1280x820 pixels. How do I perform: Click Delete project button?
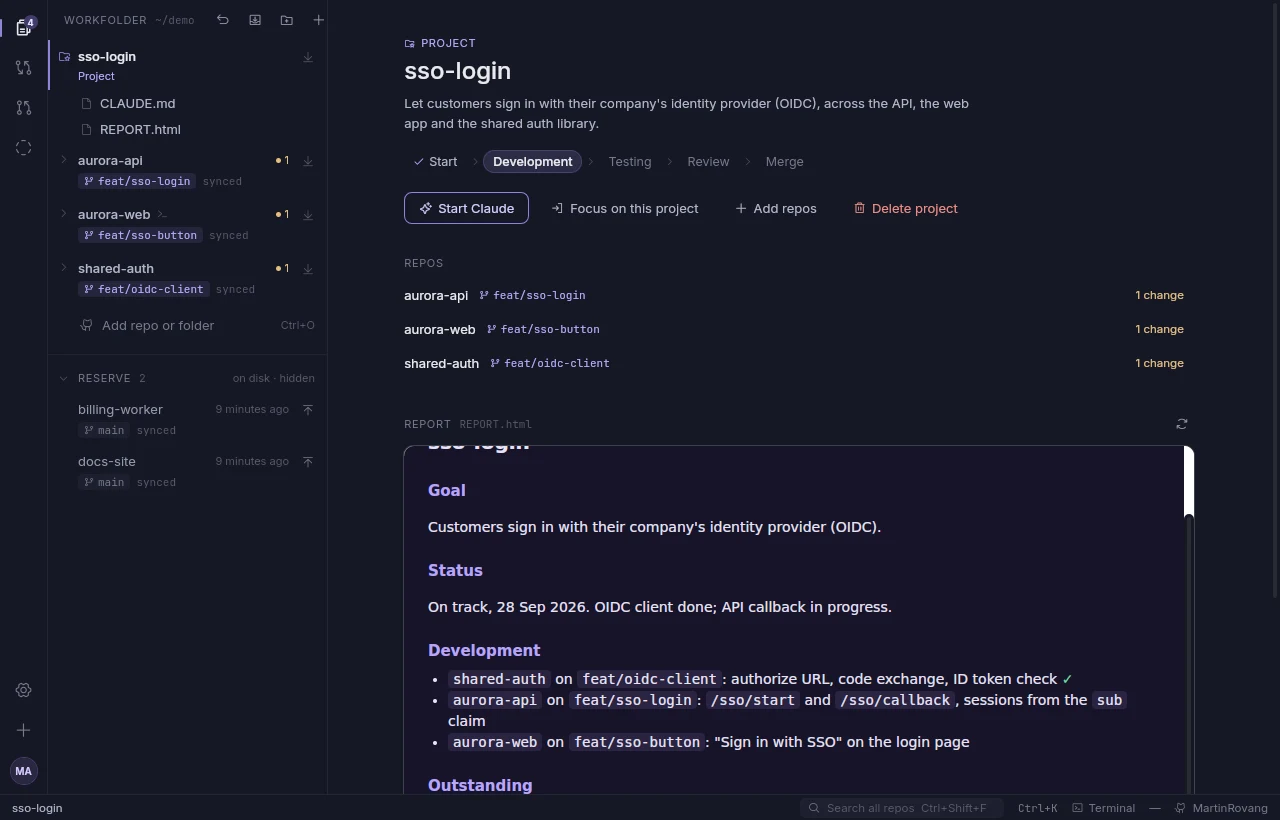(x=905, y=208)
